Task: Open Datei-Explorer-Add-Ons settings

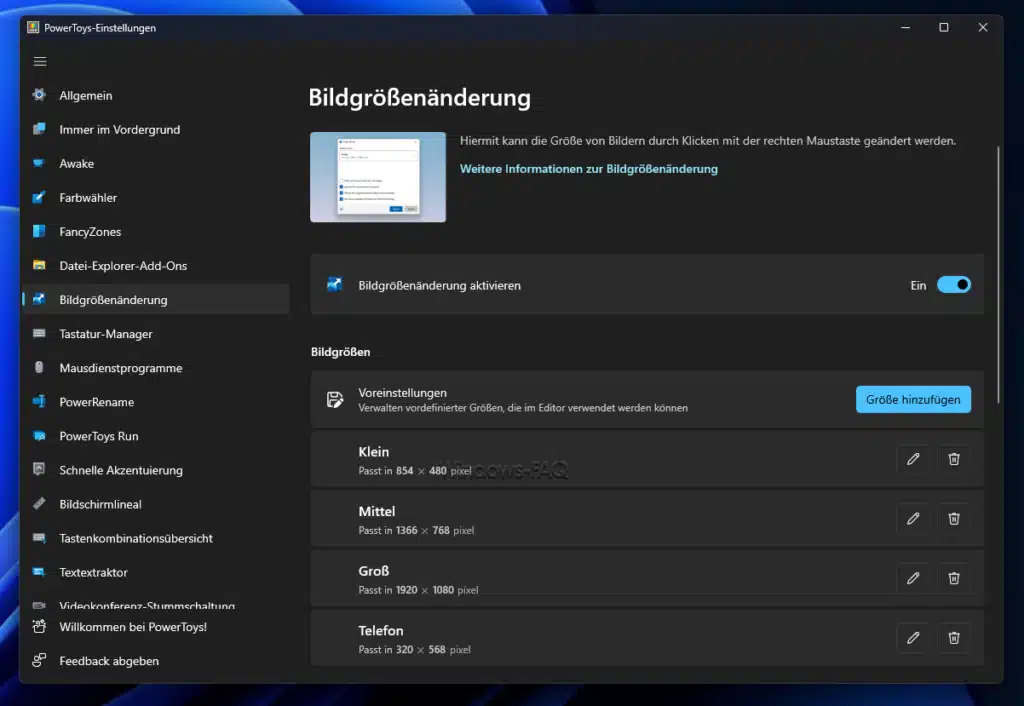Action: click(x=156, y=266)
